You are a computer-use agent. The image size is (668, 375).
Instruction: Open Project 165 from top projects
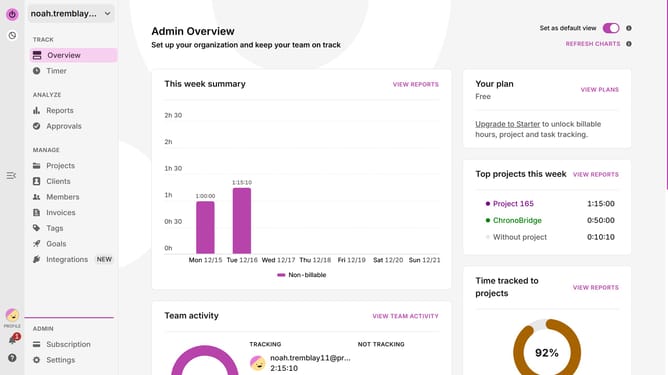point(513,204)
